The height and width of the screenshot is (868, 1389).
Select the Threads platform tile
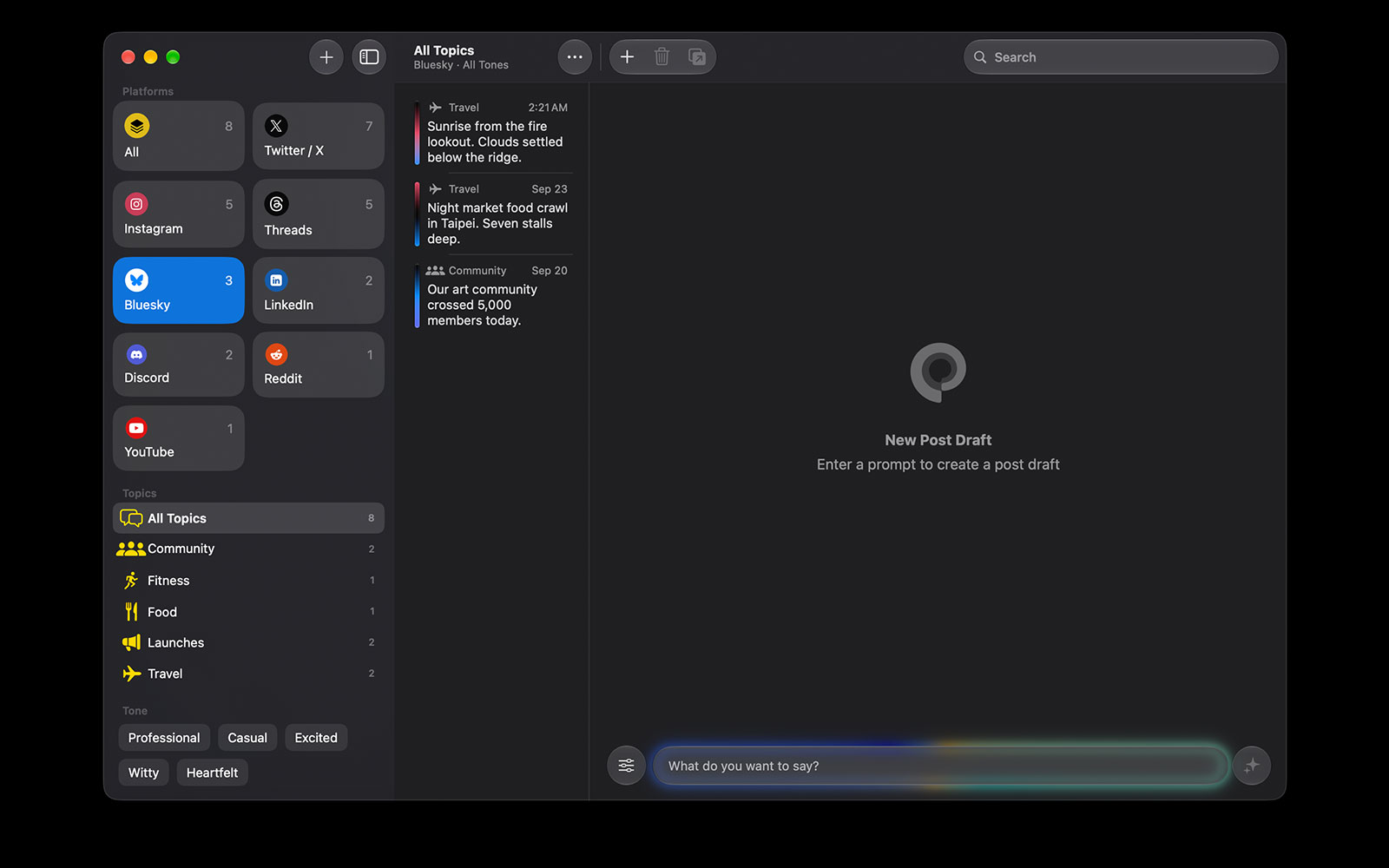point(319,214)
